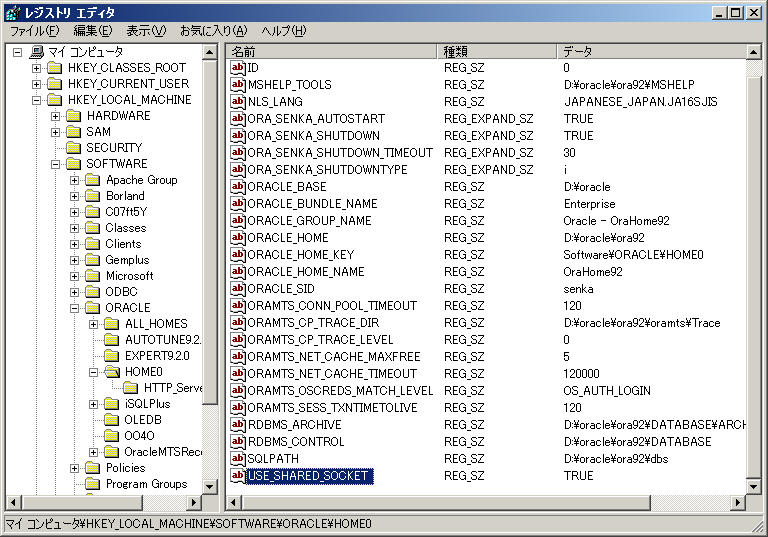Image resolution: width=768 pixels, height=537 pixels.
Task: Select the Classes key in tree
Action: tap(126, 228)
